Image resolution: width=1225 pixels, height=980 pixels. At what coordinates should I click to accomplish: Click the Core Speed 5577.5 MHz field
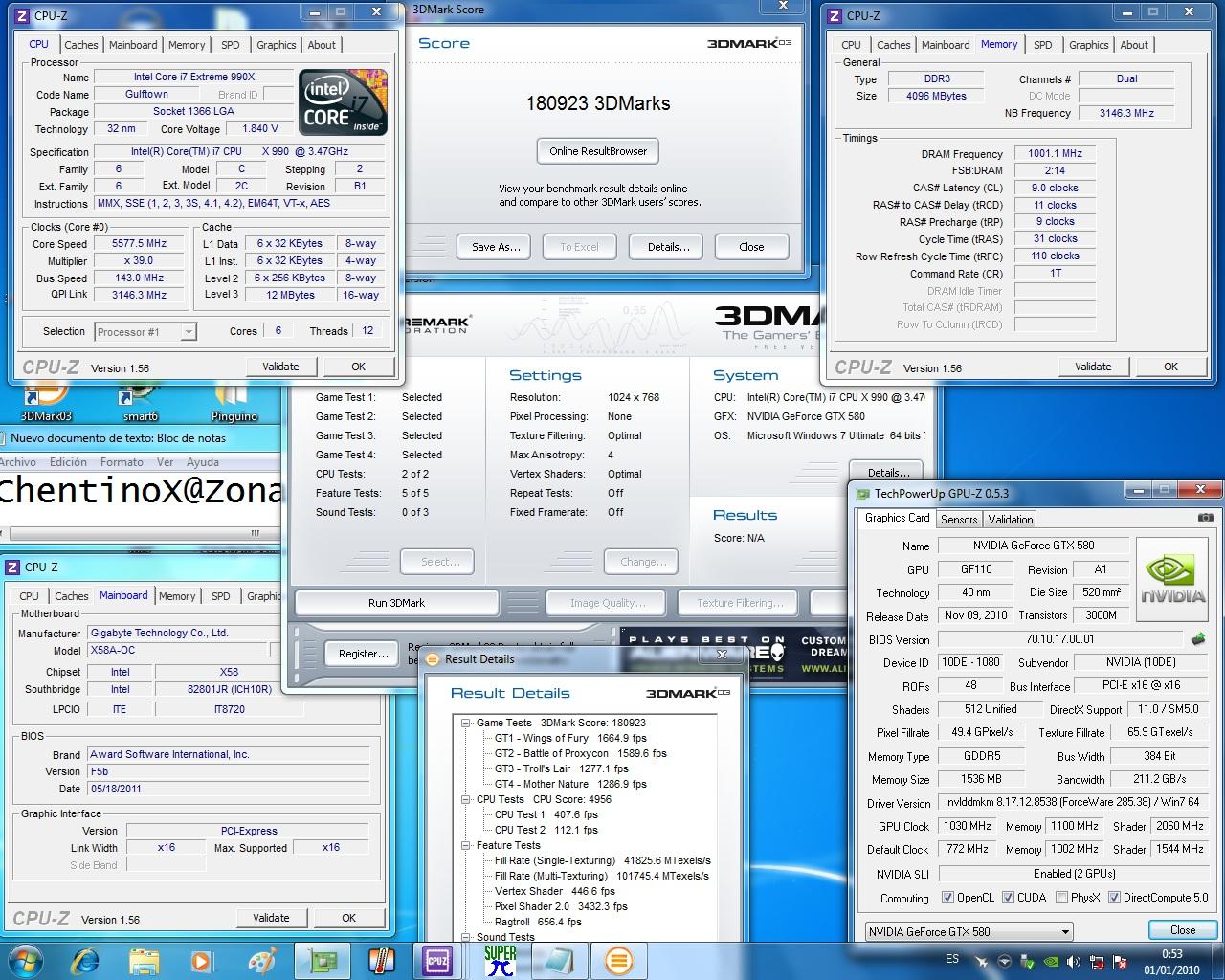(x=139, y=244)
